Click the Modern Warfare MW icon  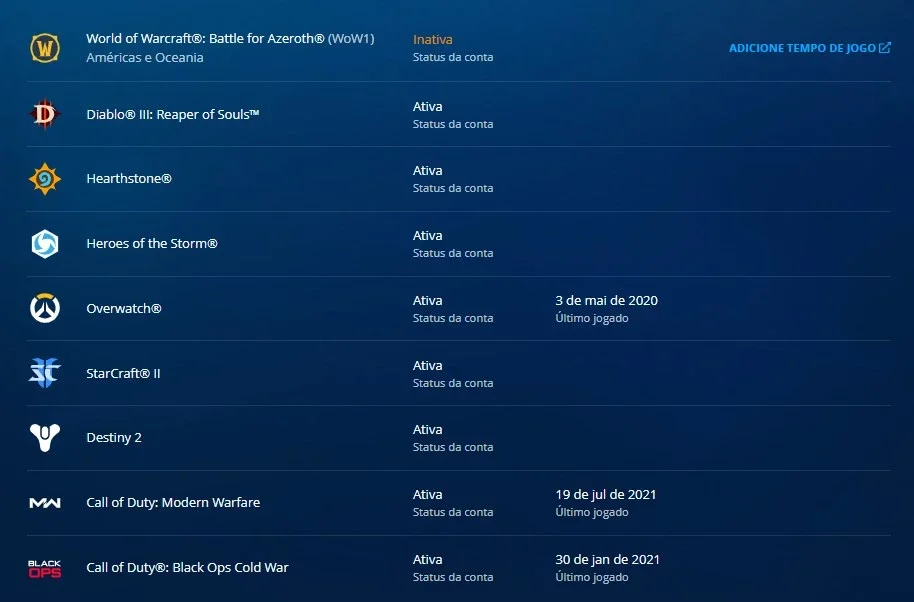coord(45,503)
